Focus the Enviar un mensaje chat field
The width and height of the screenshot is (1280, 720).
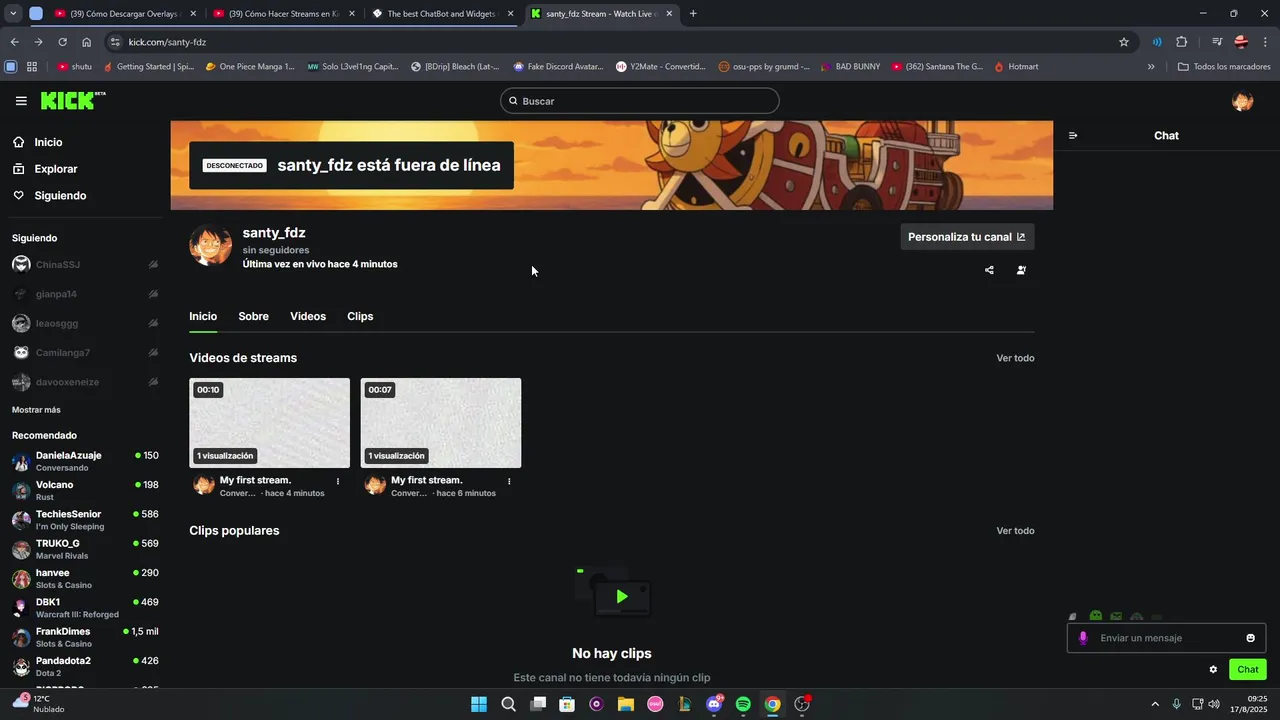pos(1167,638)
